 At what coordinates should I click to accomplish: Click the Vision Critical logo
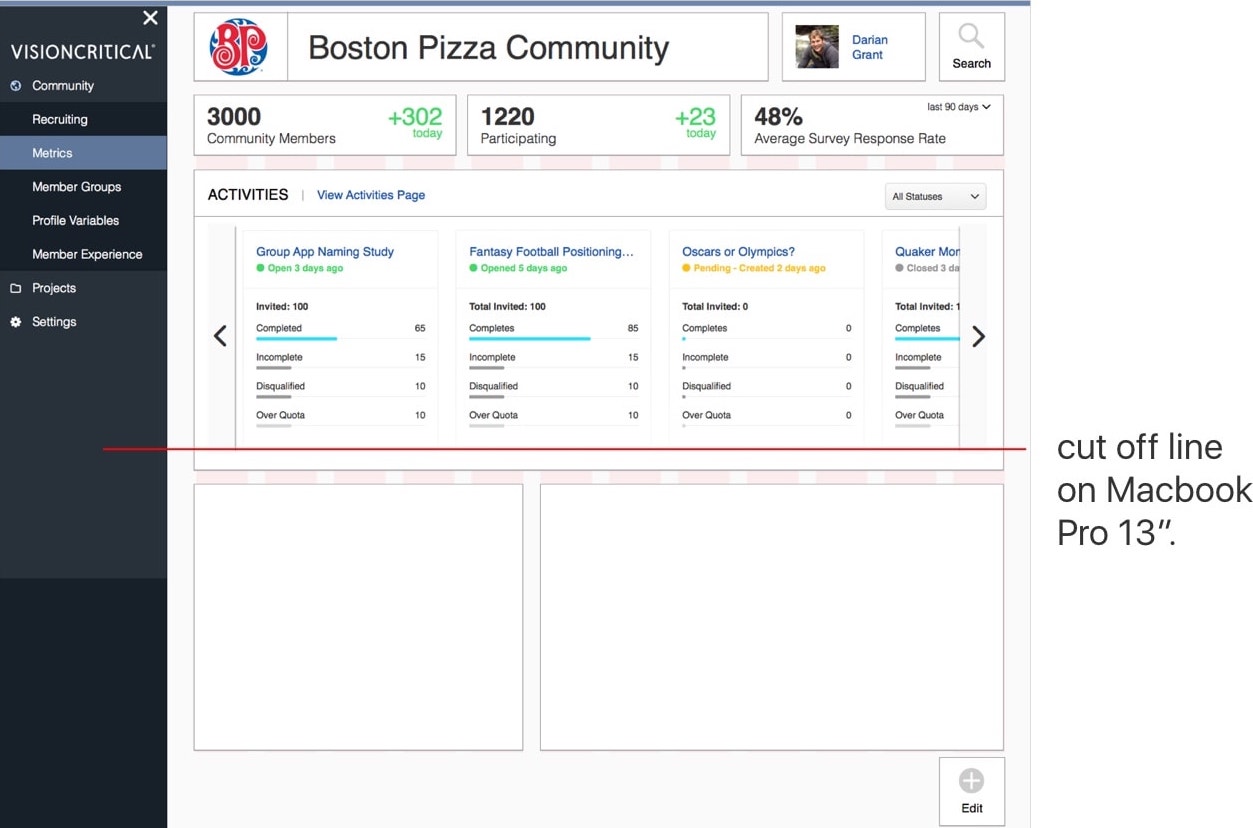(x=83, y=51)
